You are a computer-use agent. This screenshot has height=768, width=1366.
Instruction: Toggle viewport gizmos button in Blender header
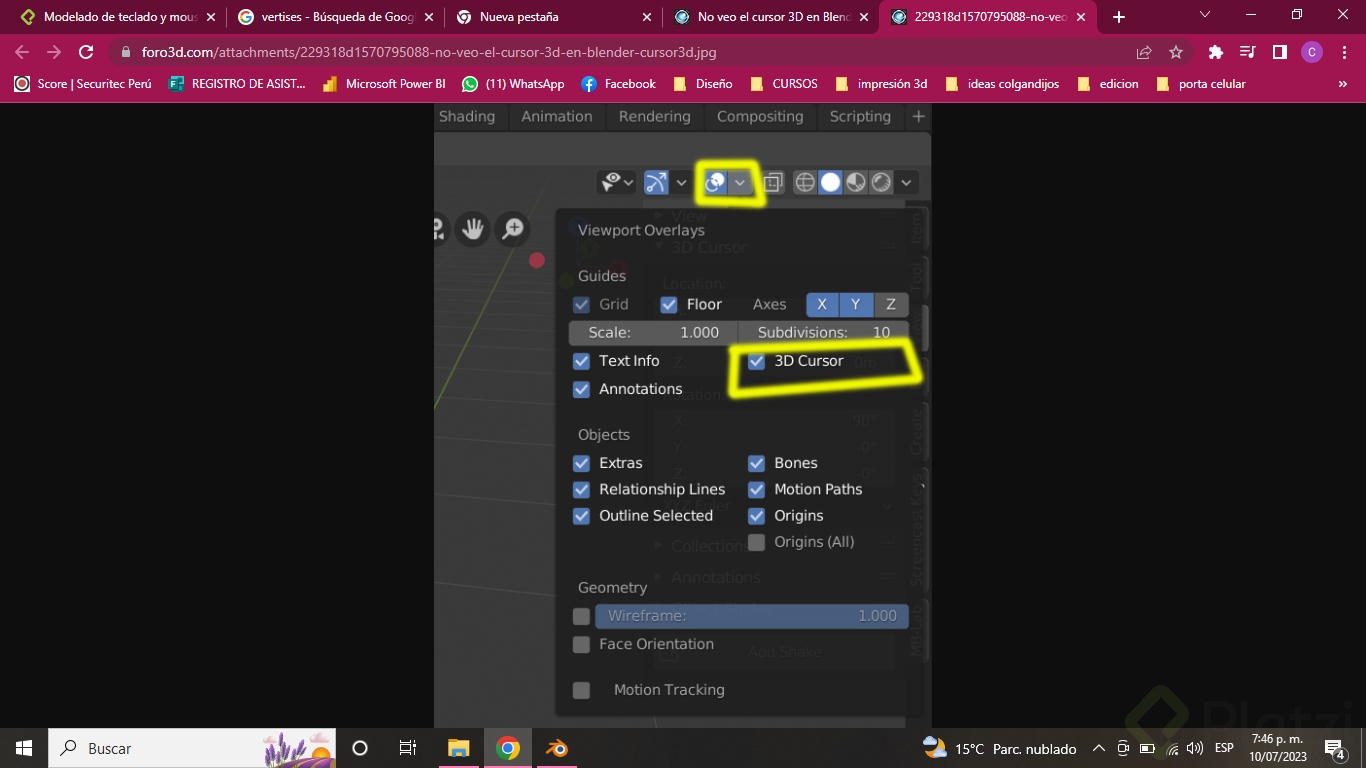pyautogui.click(x=656, y=182)
